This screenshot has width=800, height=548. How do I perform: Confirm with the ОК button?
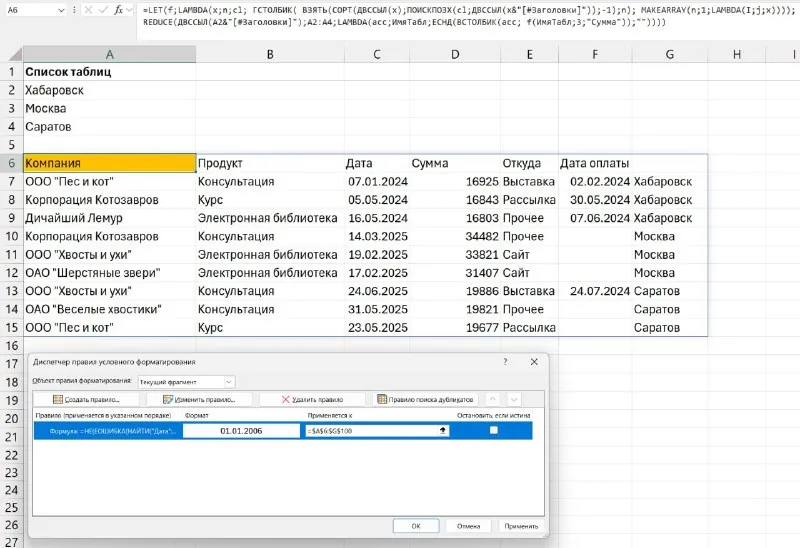(x=416, y=526)
